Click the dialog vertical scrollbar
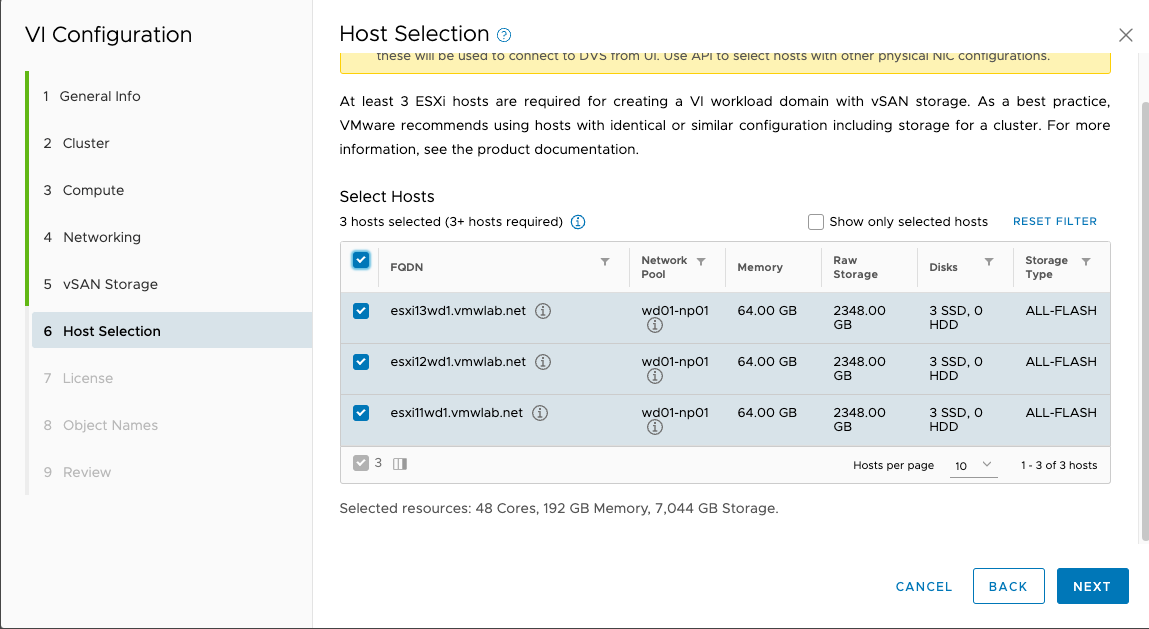This screenshot has width=1149, height=629. point(1145,323)
